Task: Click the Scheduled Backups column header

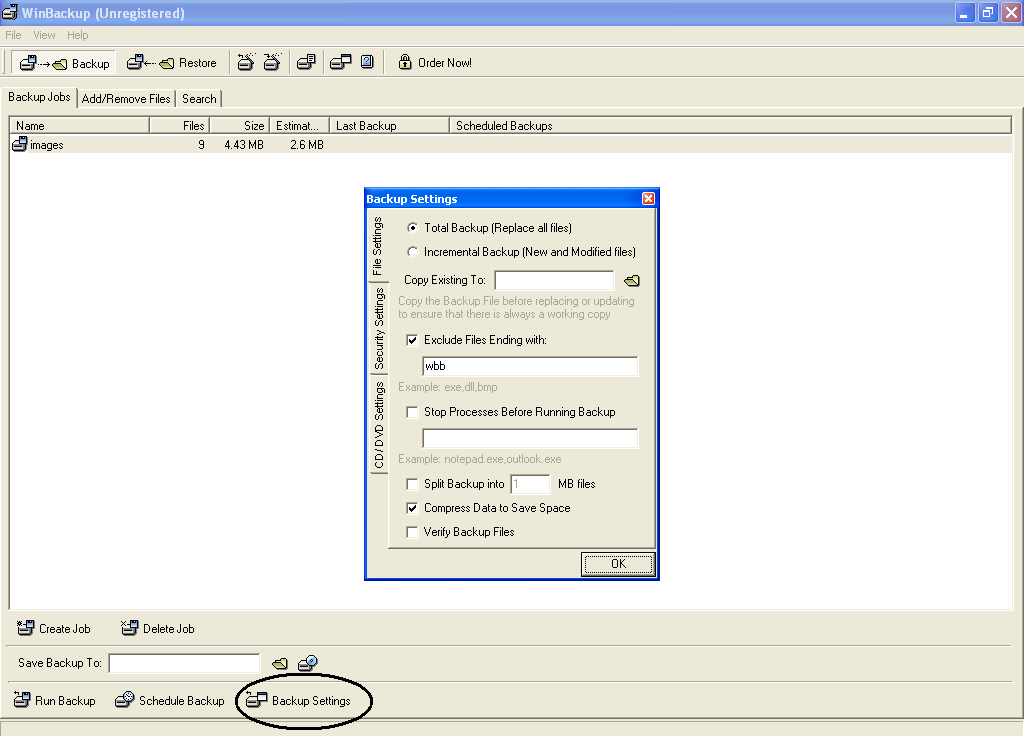Action: [x=730, y=125]
